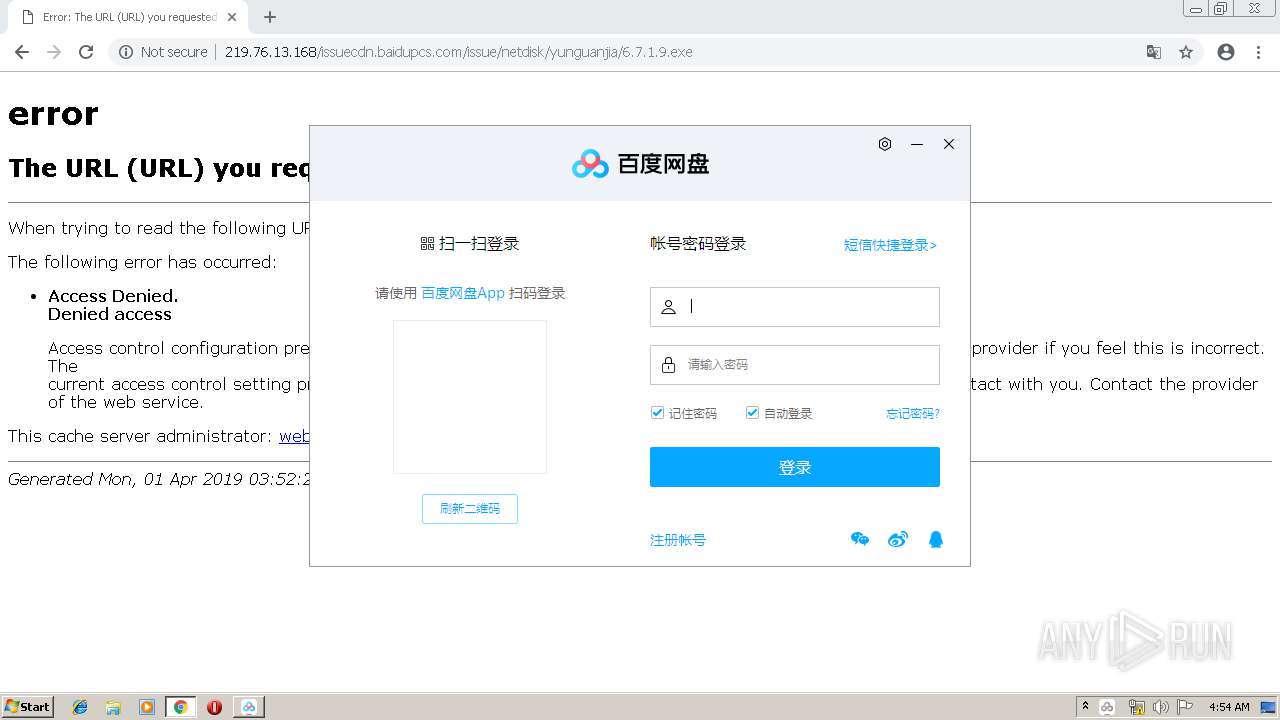Open the volume speaker tray icon
The width and height of the screenshot is (1280, 720).
pos(1161,707)
